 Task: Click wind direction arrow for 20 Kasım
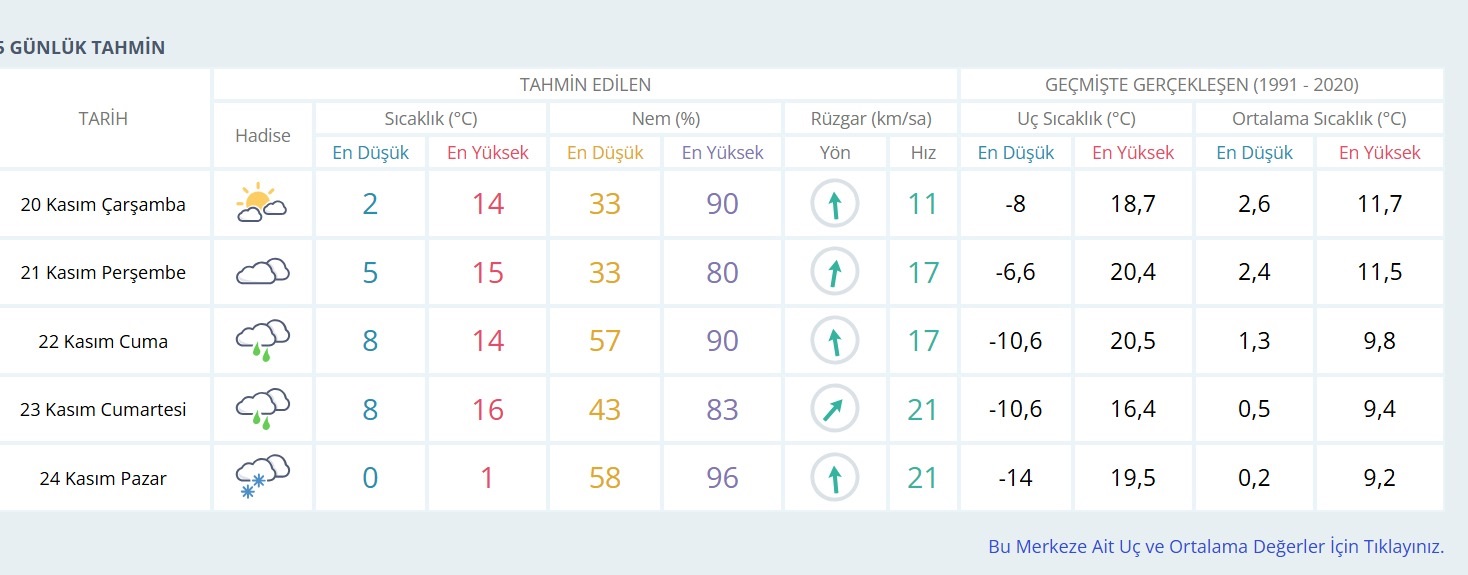tap(834, 204)
